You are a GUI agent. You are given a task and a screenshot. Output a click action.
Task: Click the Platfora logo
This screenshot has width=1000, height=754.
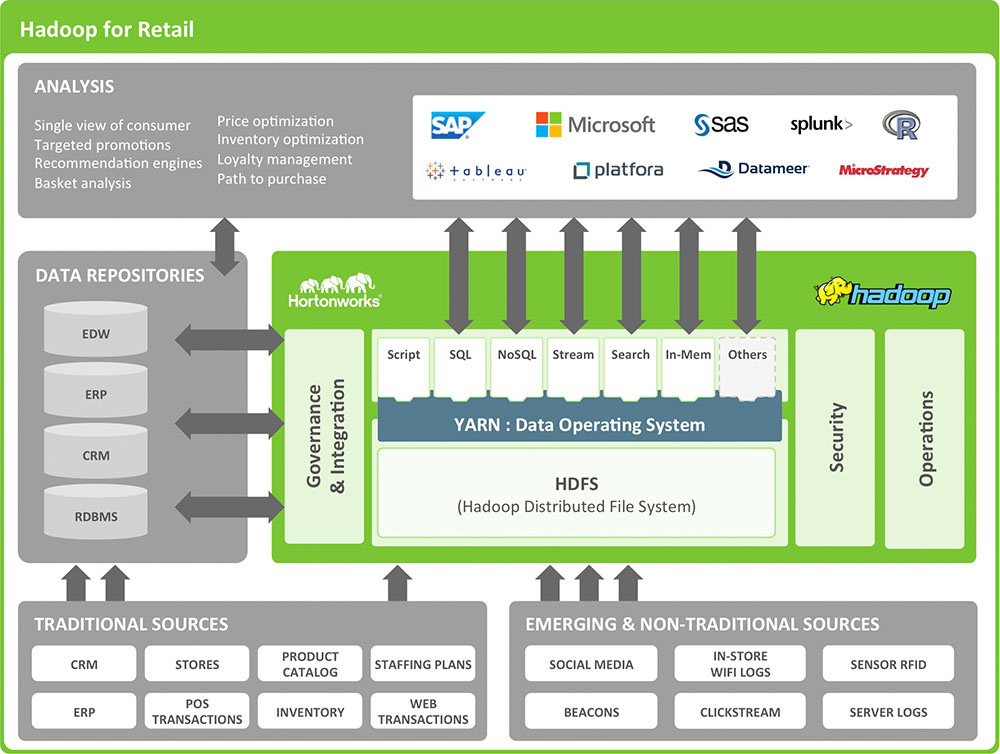618,170
